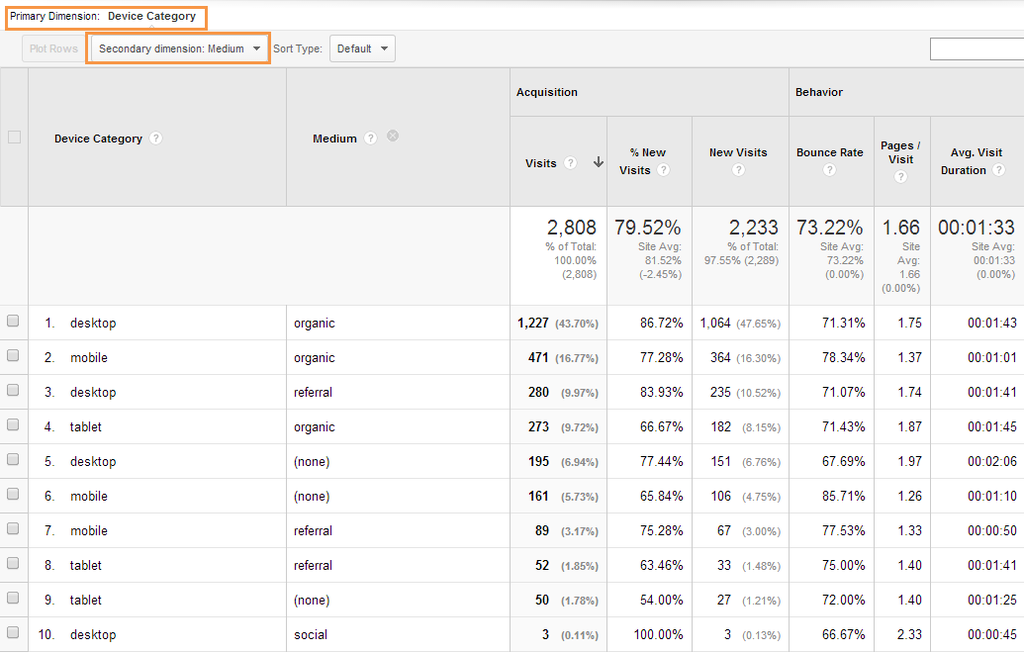Screen dimensions: 1024x653
Task: Click help icon for % New Visits
Action: [x=664, y=170]
